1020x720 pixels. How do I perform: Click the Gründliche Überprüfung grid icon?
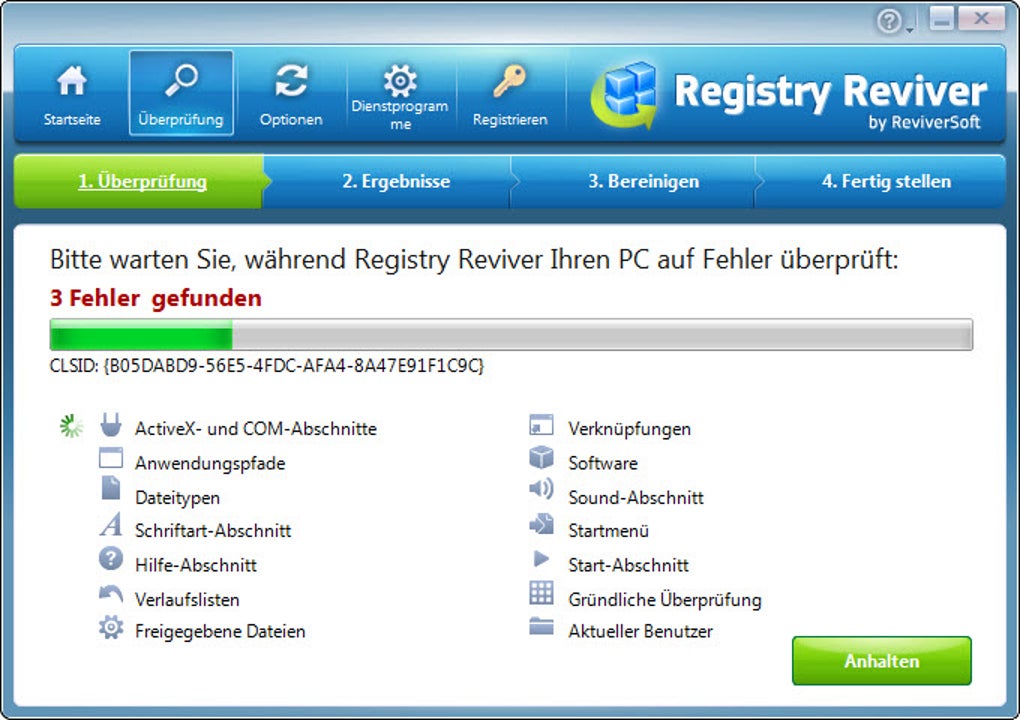click(x=541, y=593)
